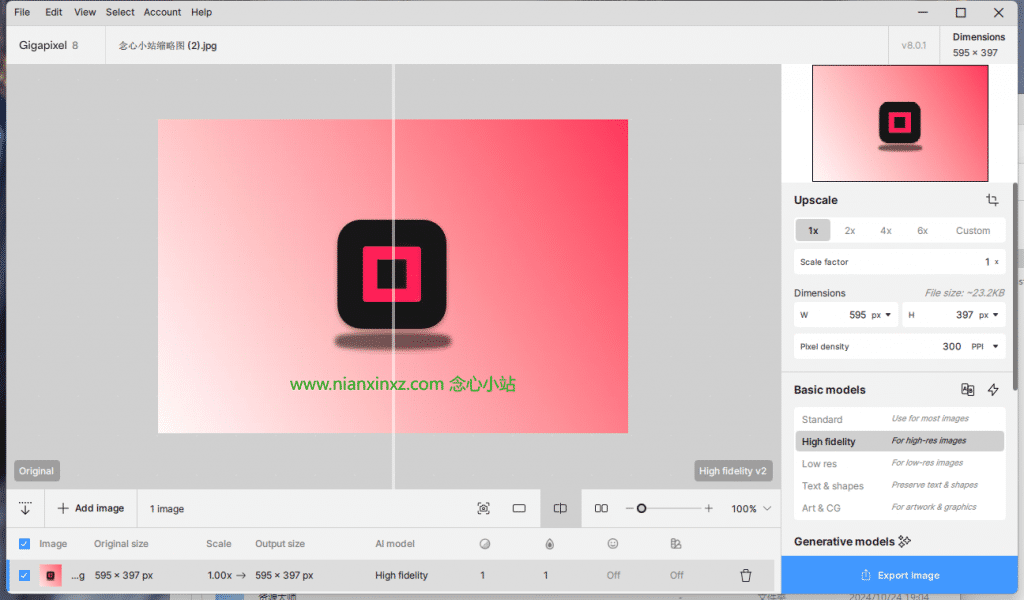Select the Text & shapes model

pos(899,486)
